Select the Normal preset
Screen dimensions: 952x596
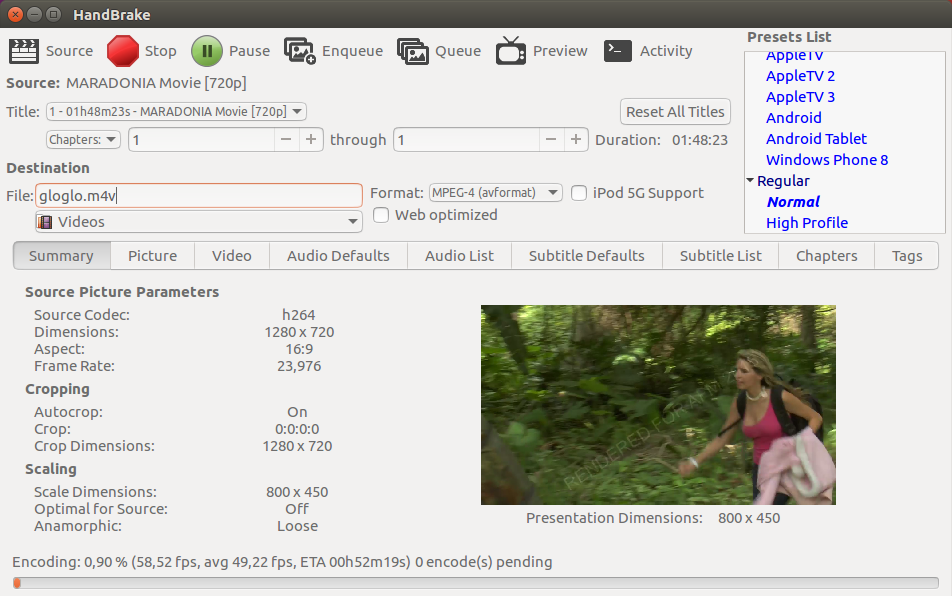[793, 201]
